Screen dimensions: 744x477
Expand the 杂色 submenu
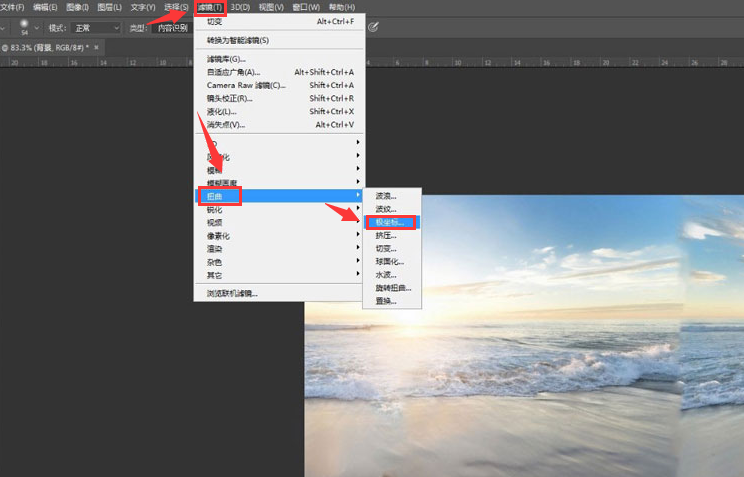[x=279, y=262]
